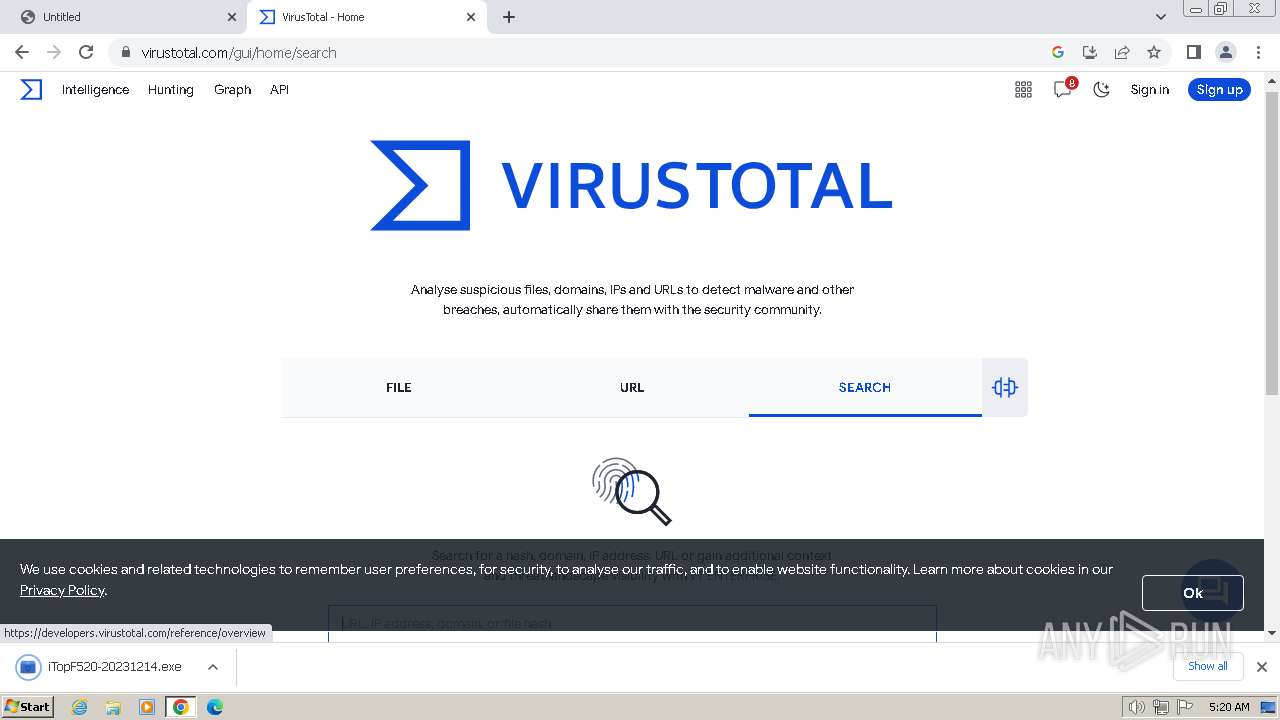Toggle dark mode with the moon icon

pos(1102,90)
